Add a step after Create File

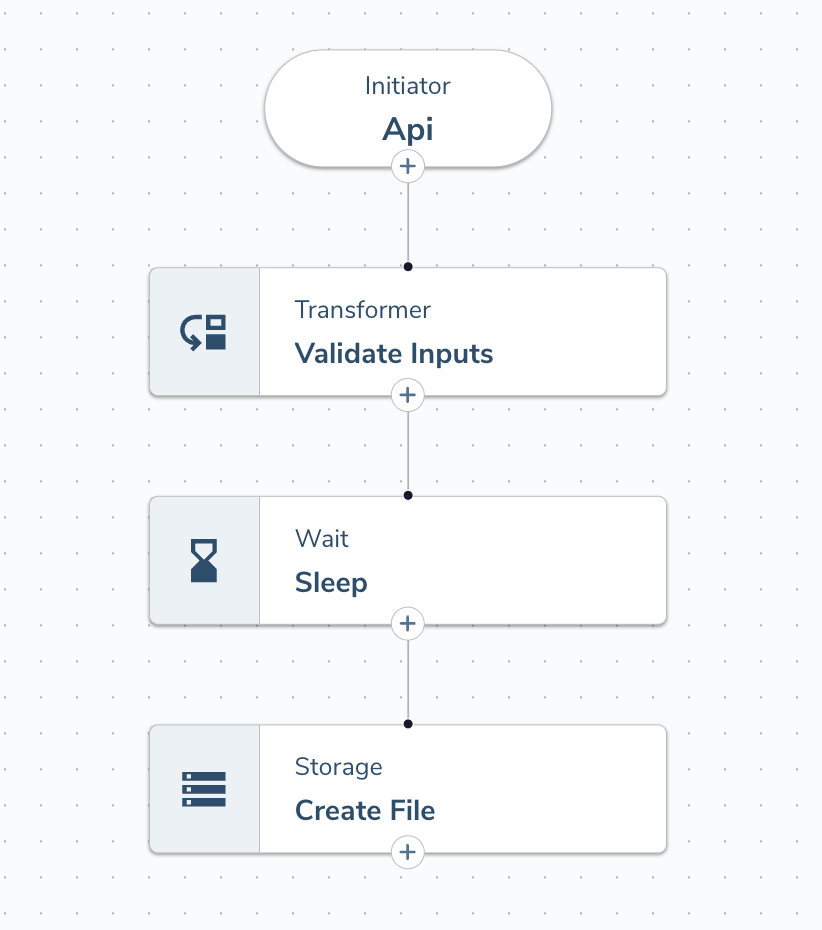pyautogui.click(x=407, y=853)
